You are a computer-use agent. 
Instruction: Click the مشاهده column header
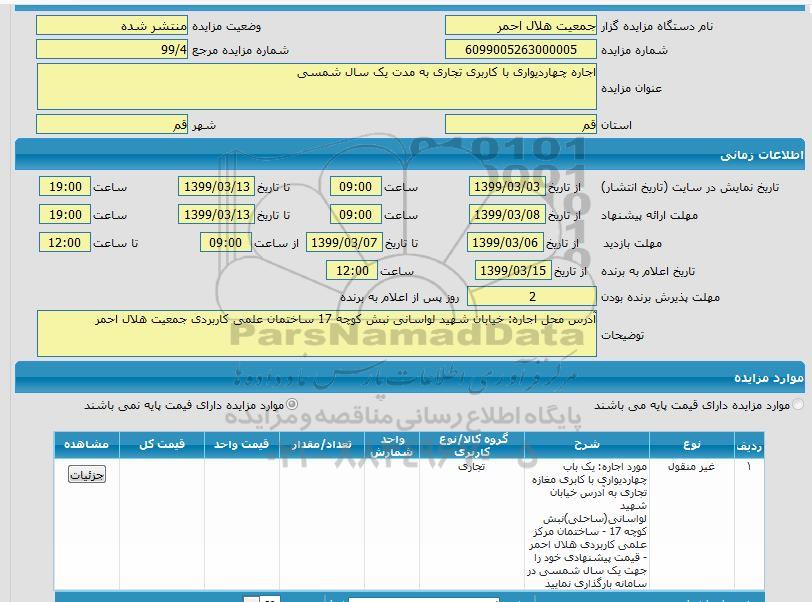pos(86,445)
